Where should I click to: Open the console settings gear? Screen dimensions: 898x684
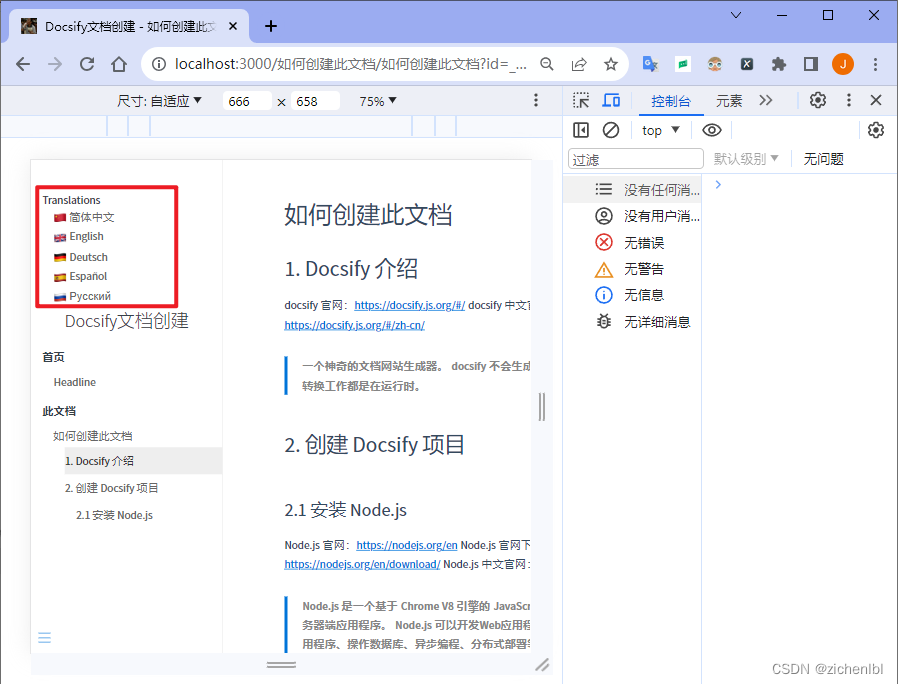[876, 131]
